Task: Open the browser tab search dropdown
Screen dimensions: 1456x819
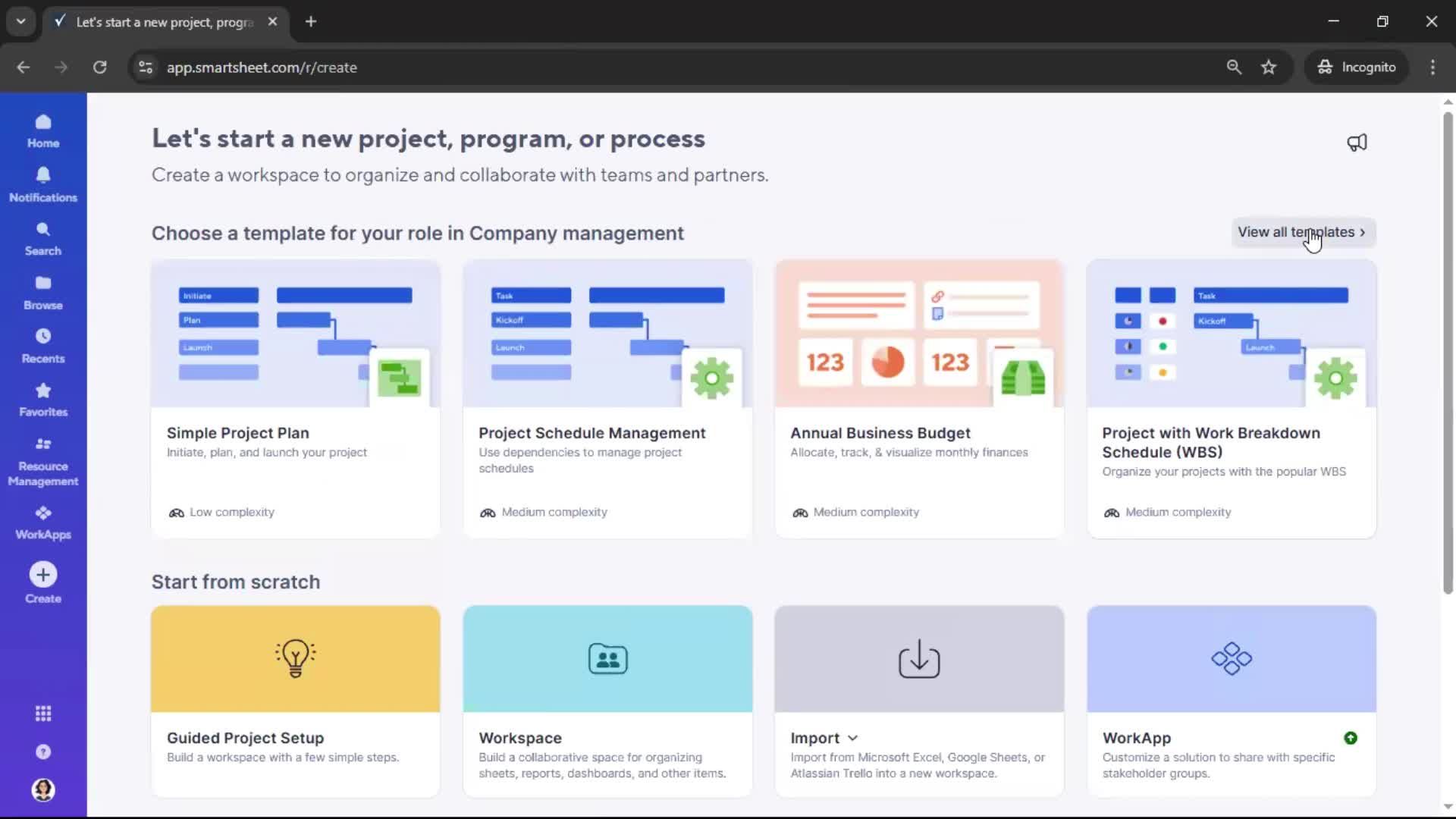Action: click(20, 21)
